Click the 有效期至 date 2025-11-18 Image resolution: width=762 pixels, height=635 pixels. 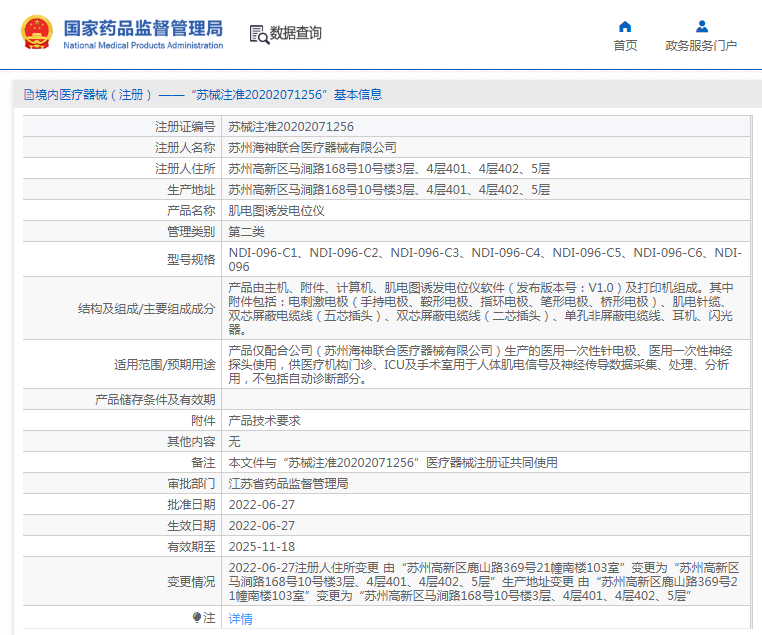pyautogui.click(x=262, y=547)
